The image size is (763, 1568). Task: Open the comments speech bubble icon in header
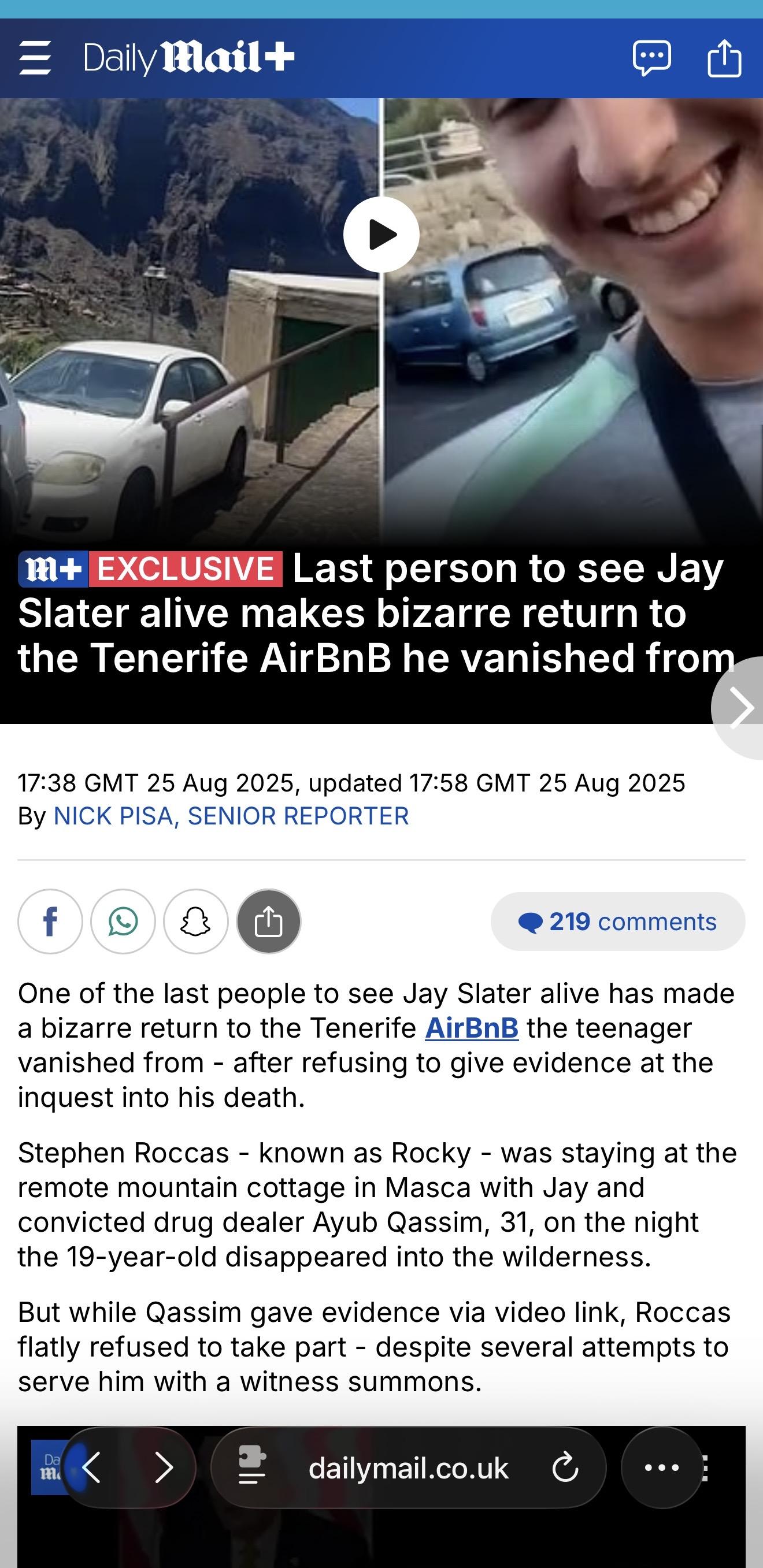(x=651, y=58)
